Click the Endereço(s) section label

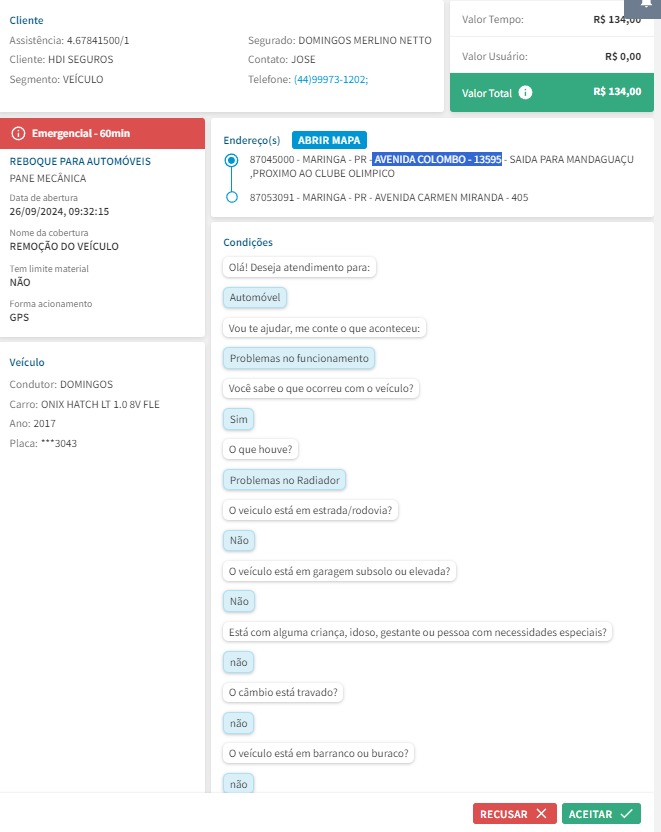(x=251, y=141)
